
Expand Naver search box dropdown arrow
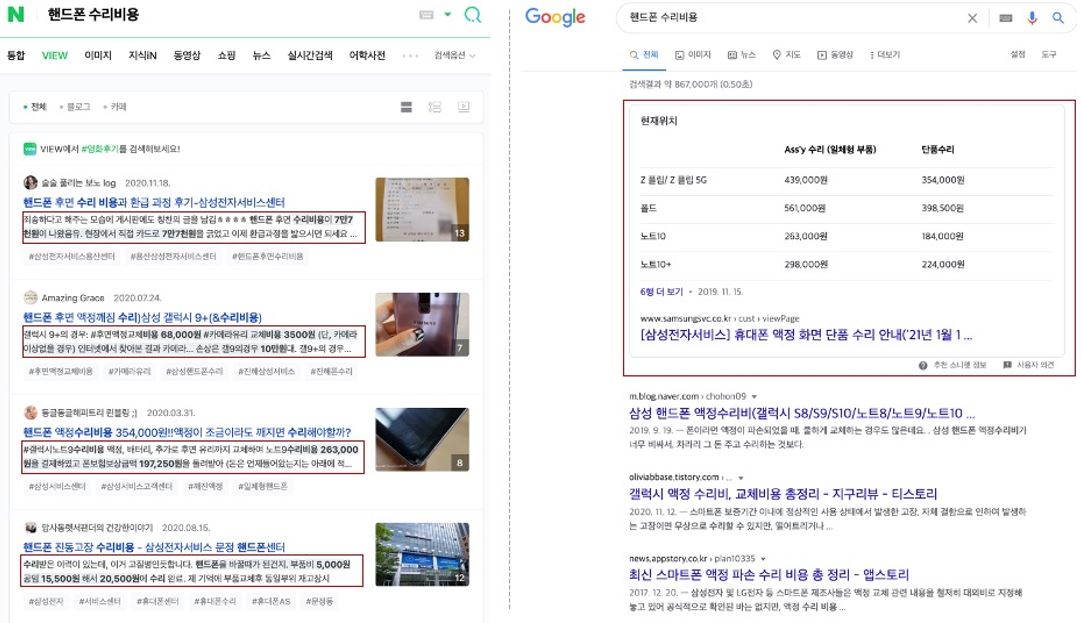point(447,14)
